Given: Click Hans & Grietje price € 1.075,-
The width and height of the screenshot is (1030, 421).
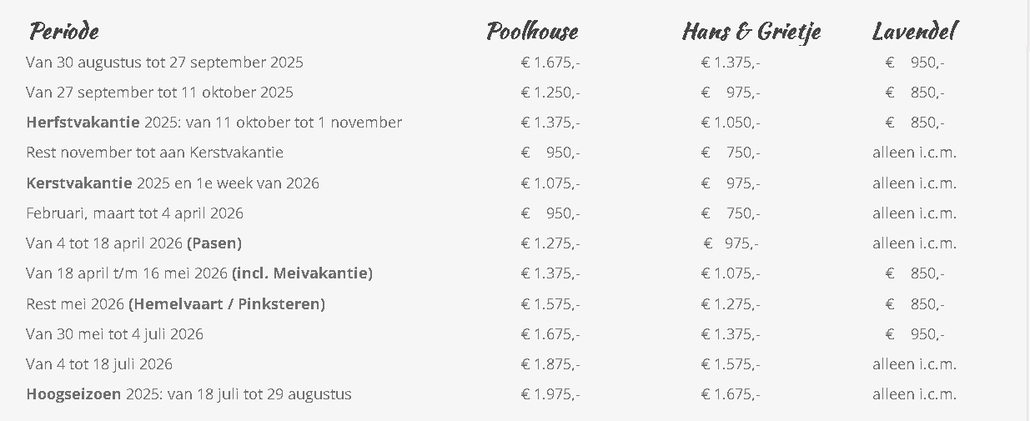Looking at the screenshot, I should tap(730, 273).
